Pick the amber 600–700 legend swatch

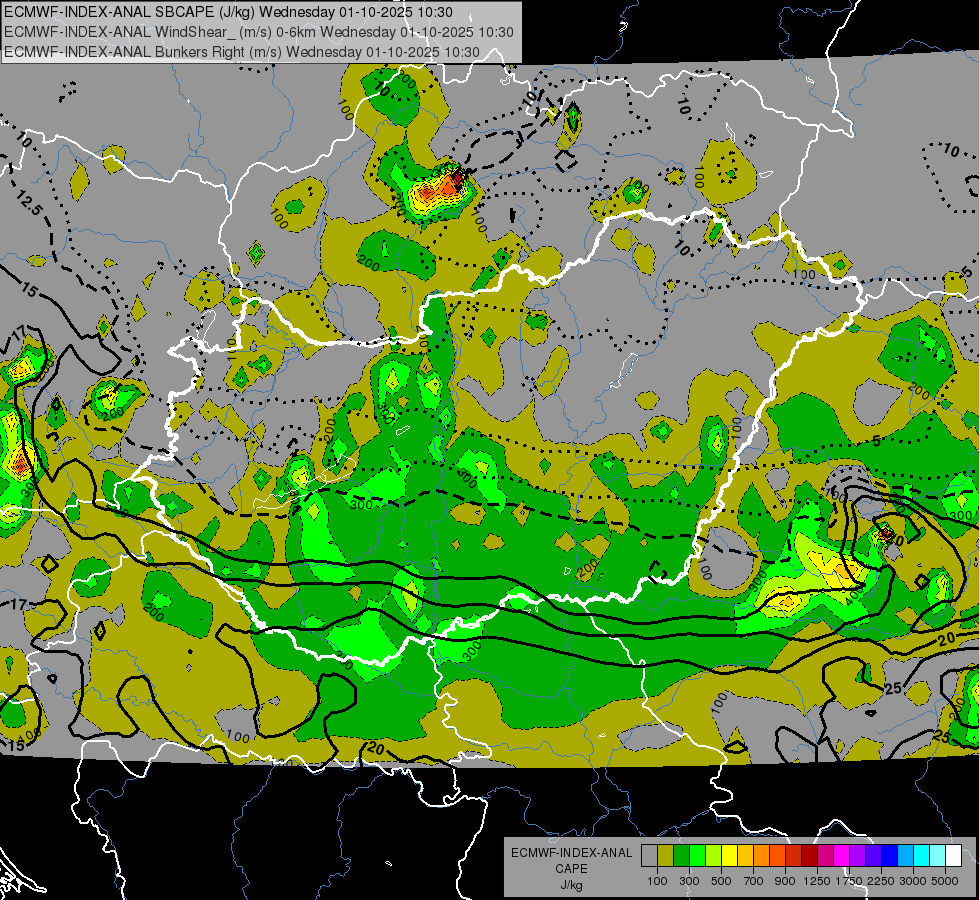coord(745,856)
